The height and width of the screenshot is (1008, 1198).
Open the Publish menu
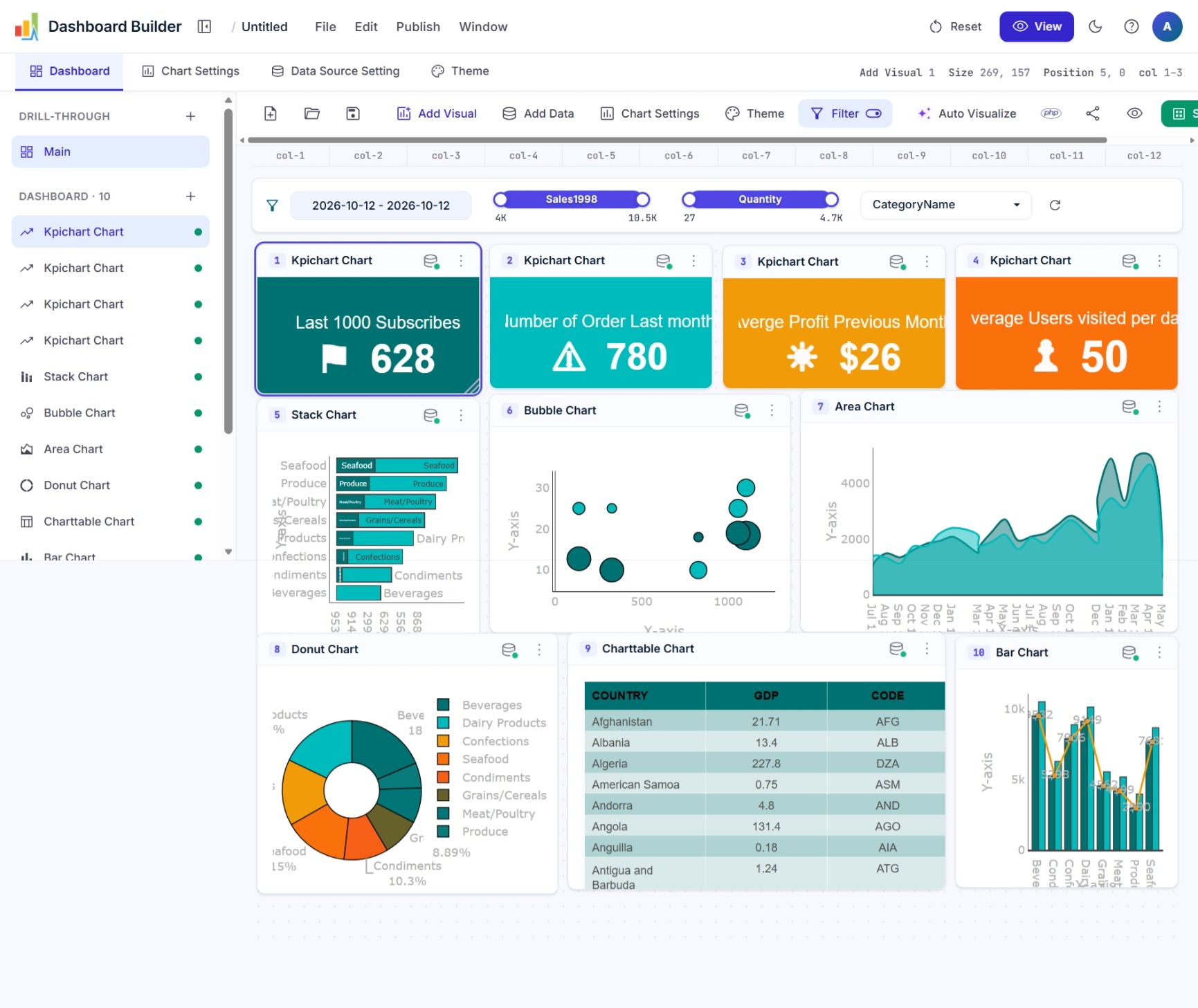(418, 26)
